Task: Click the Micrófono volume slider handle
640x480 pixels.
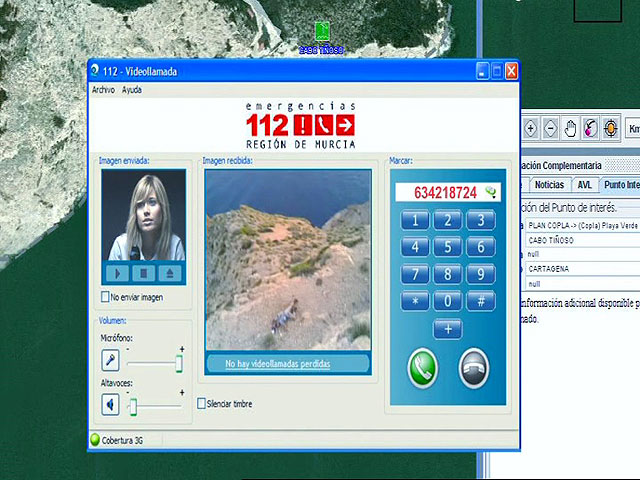Action: point(179,363)
